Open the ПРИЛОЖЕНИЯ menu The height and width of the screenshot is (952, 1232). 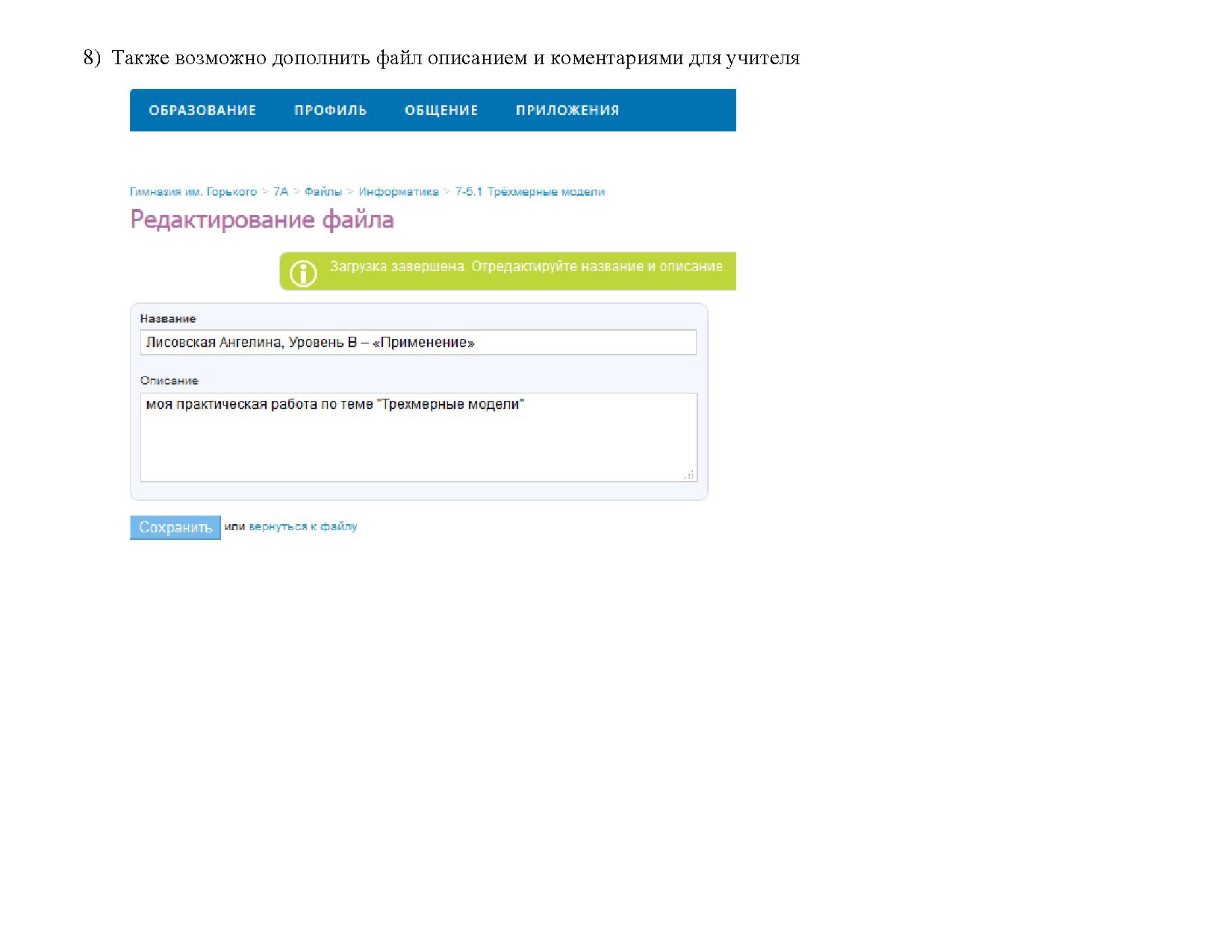coord(567,111)
